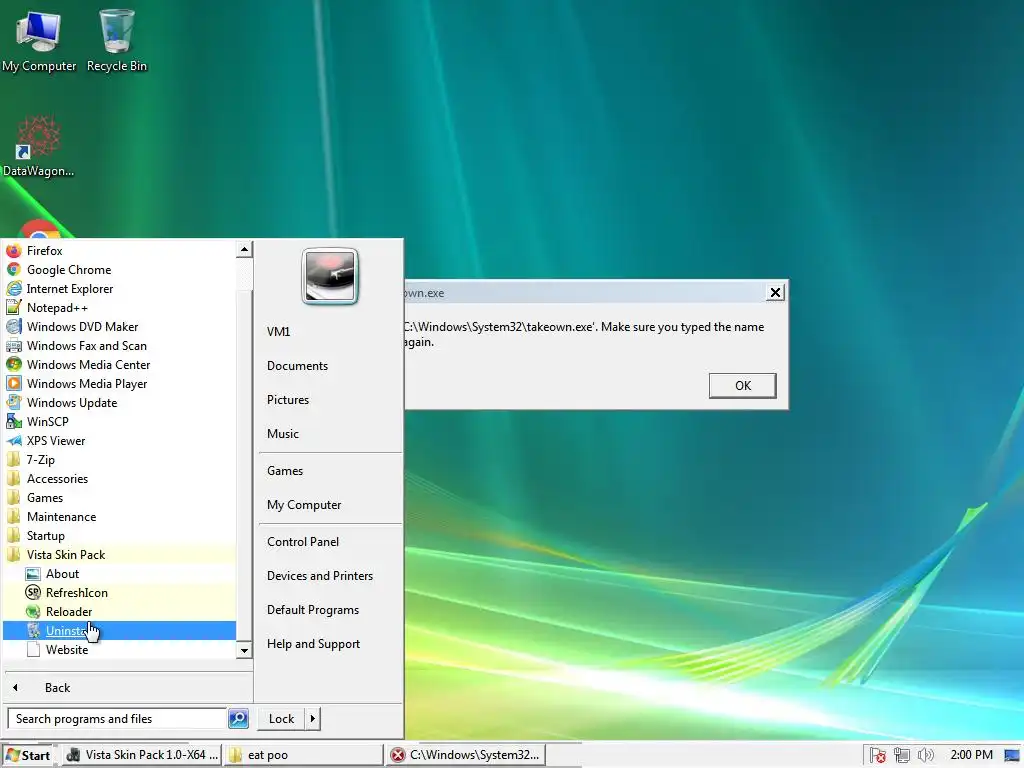Open Control Panel

[x=330, y=541]
